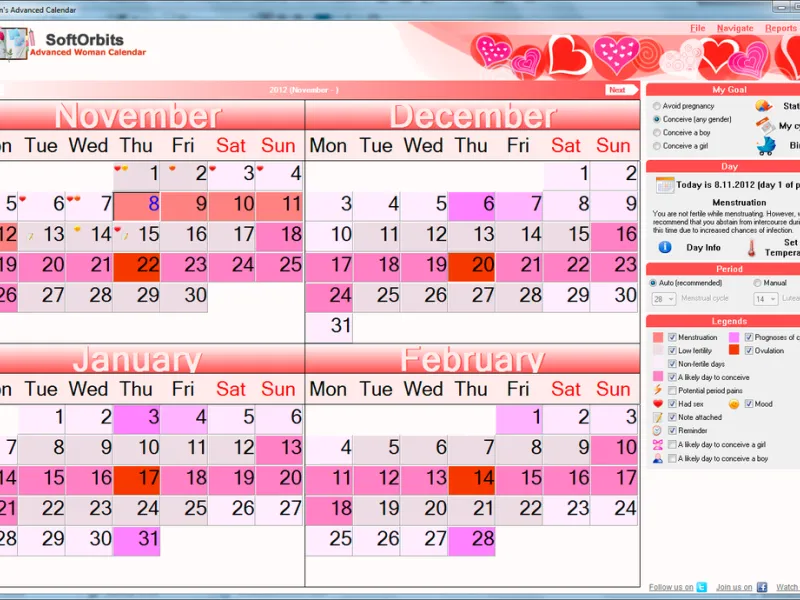Open the blue Day Info icon
This screenshot has height=600, width=800.
tap(664, 247)
